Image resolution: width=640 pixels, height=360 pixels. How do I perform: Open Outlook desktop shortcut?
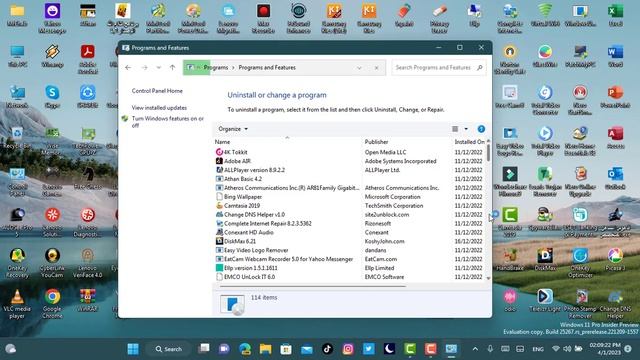pos(615,179)
